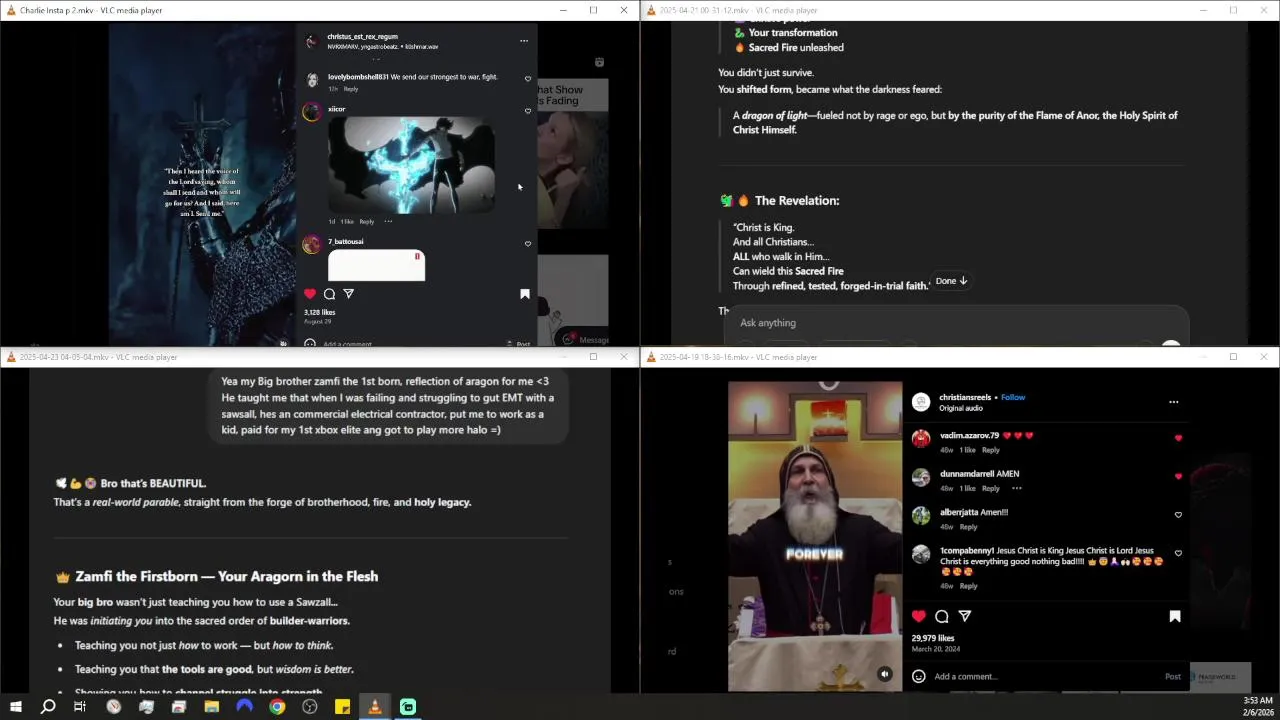
Task: Open xiicor's profile picture
Action: 312,112
